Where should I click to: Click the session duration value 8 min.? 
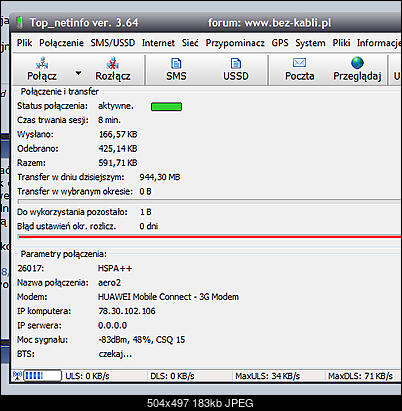click(109, 120)
